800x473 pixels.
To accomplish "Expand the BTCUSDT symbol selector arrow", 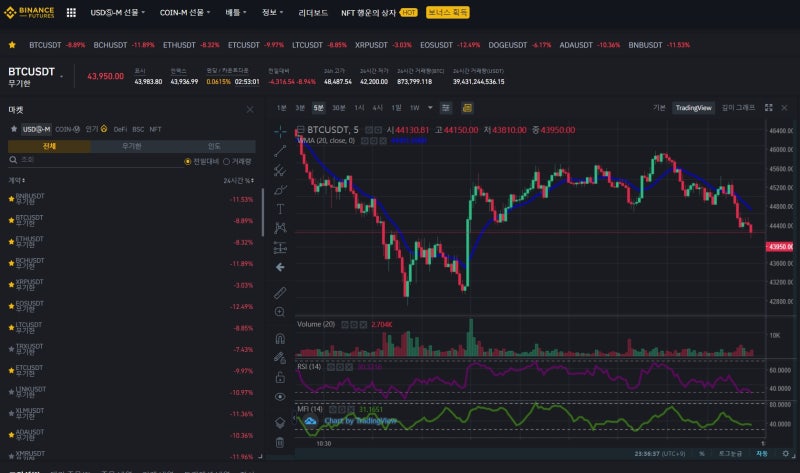I will (x=61, y=76).
